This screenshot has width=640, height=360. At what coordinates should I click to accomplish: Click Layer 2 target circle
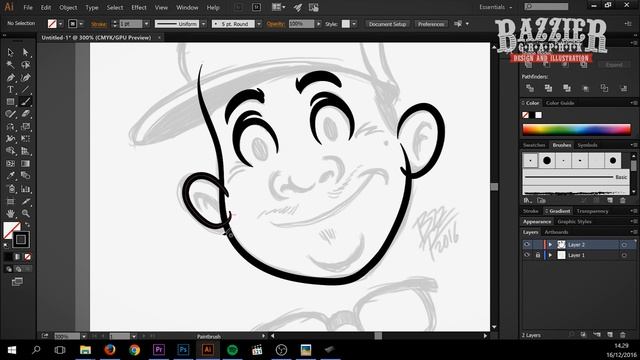click(624, 245)
